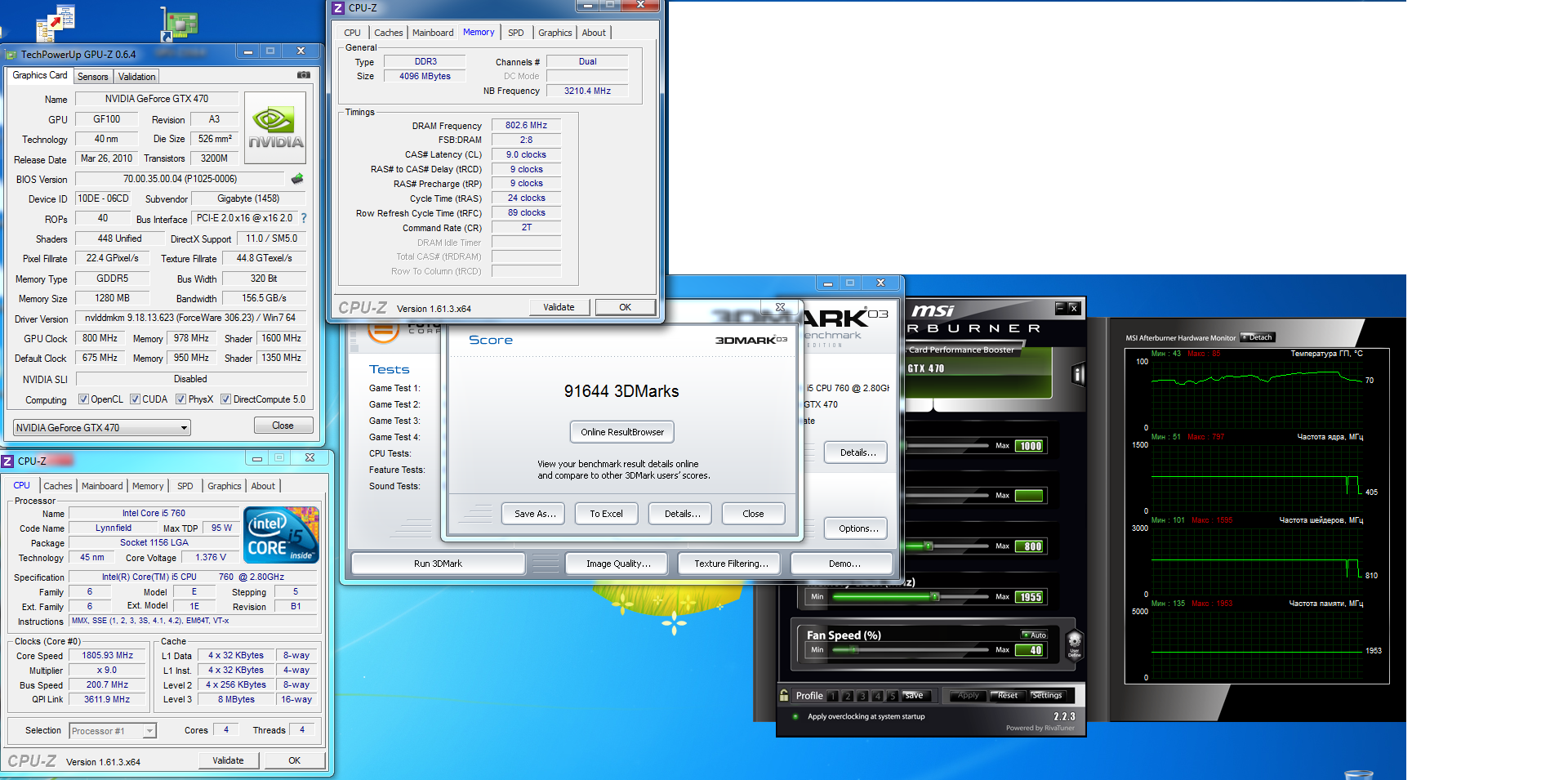This screenshot has width=1568, height=780.
Task: Click the BIOS save chip icon in GPU-Z
Action: [x=297, y=178]
